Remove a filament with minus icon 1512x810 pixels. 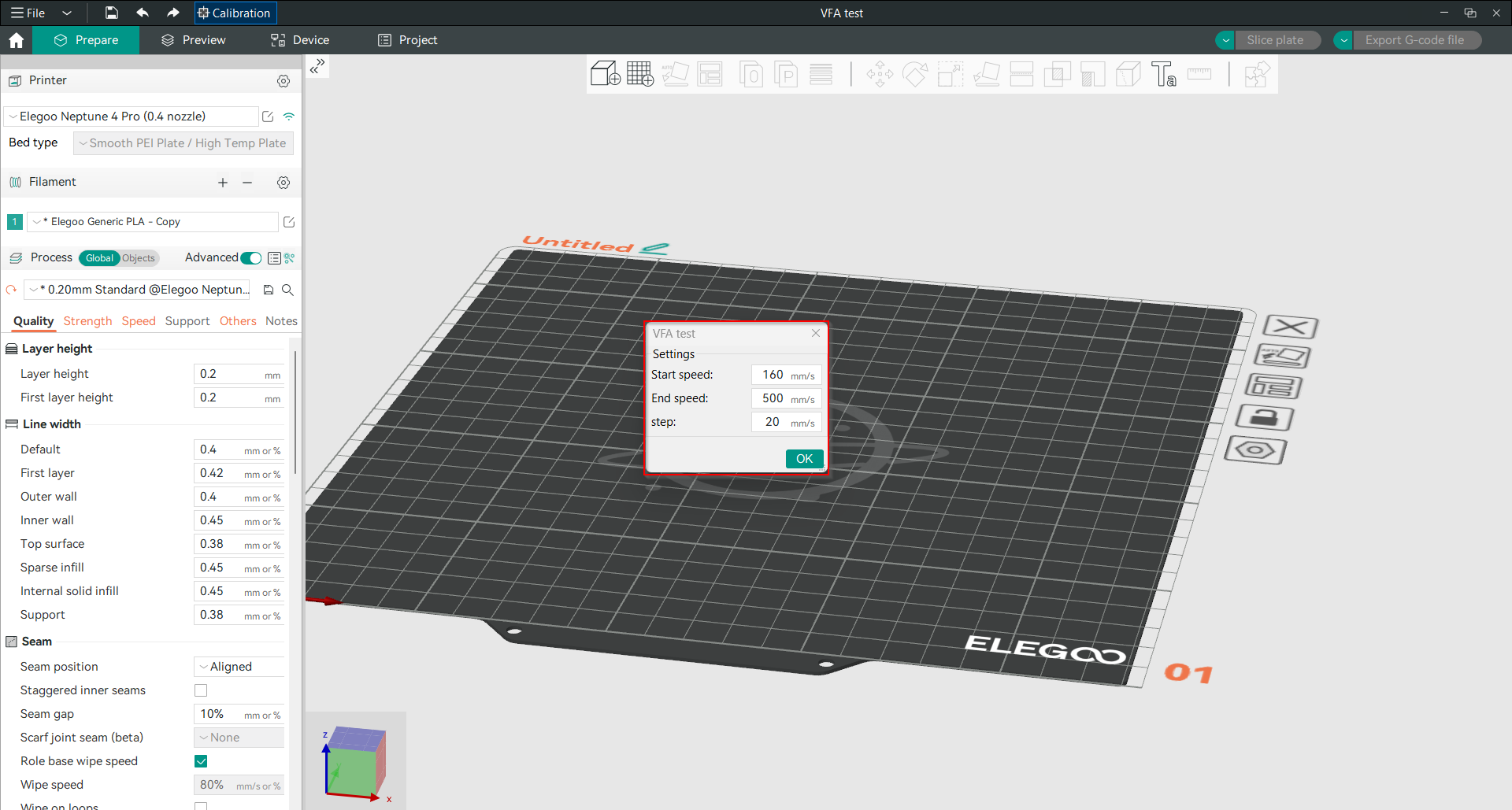point(247,183)
